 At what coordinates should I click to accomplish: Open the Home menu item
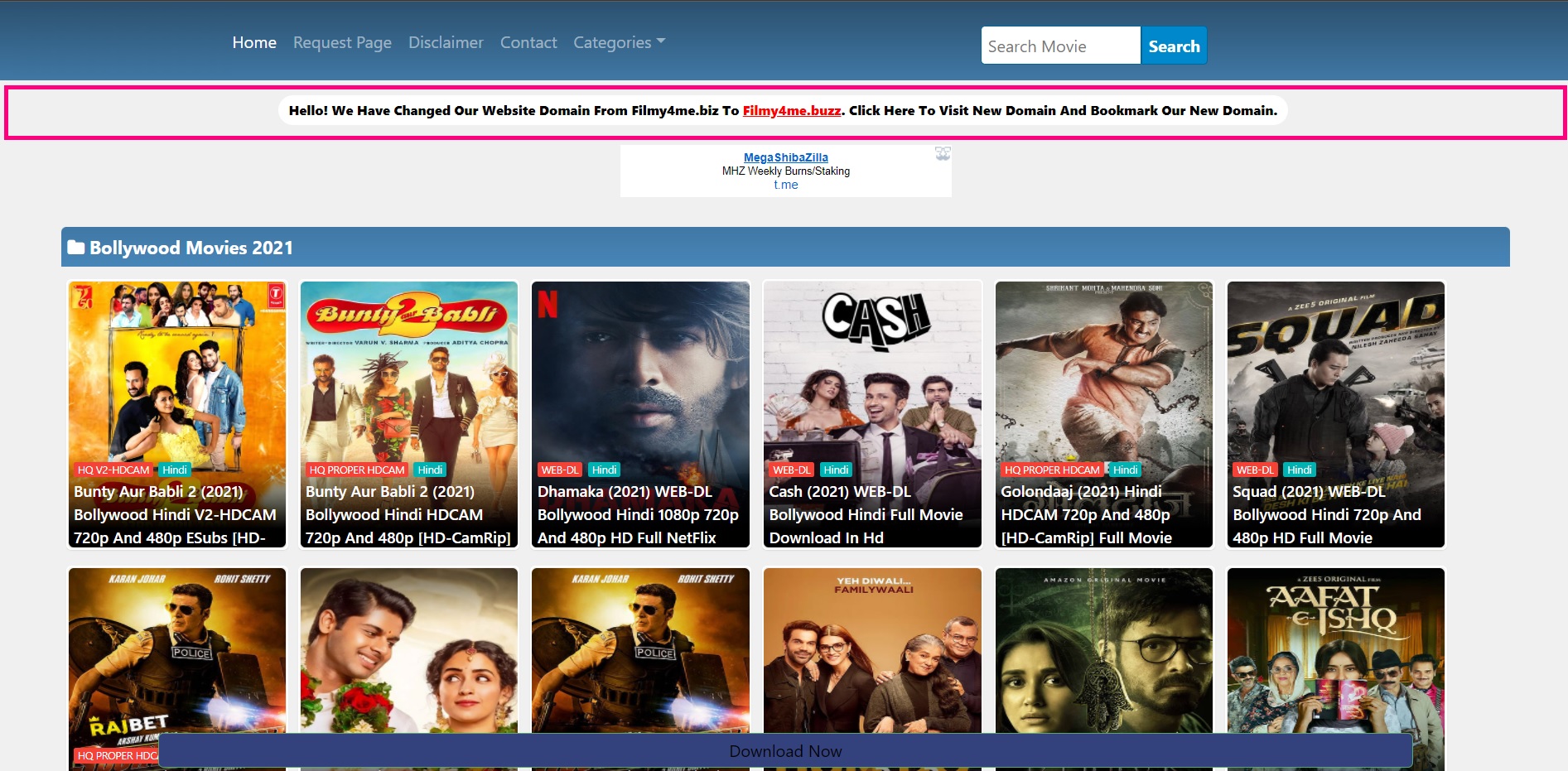tap(254, 42)
